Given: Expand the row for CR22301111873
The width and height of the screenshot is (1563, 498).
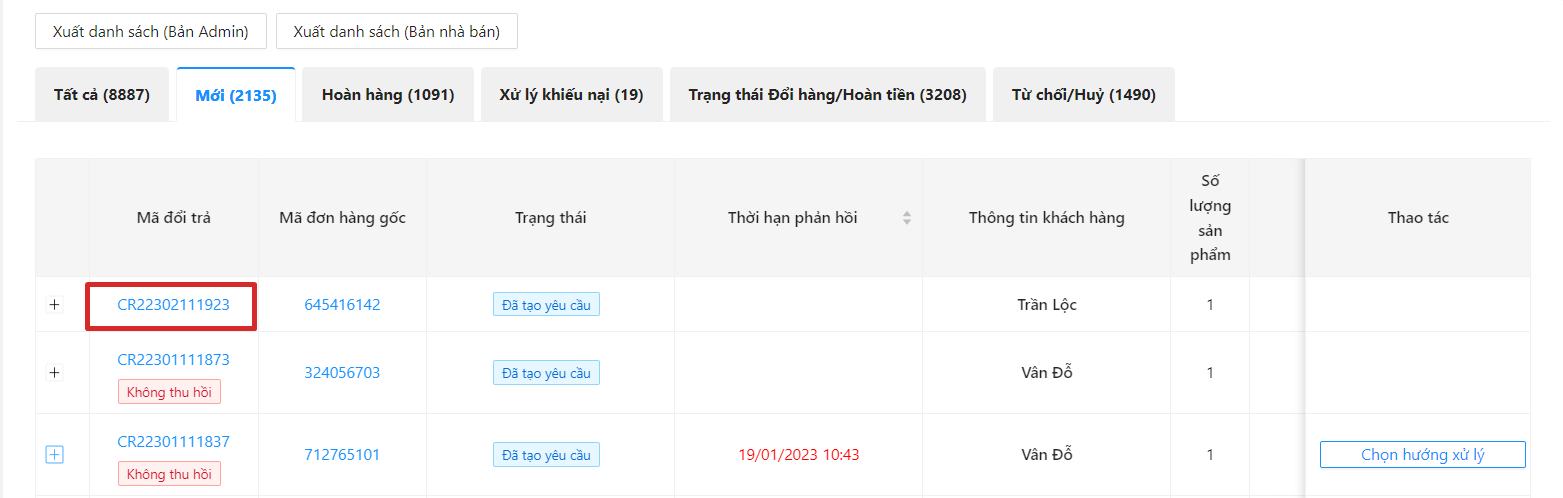Looking at the screenshot, I should click(x=55, y=373).
